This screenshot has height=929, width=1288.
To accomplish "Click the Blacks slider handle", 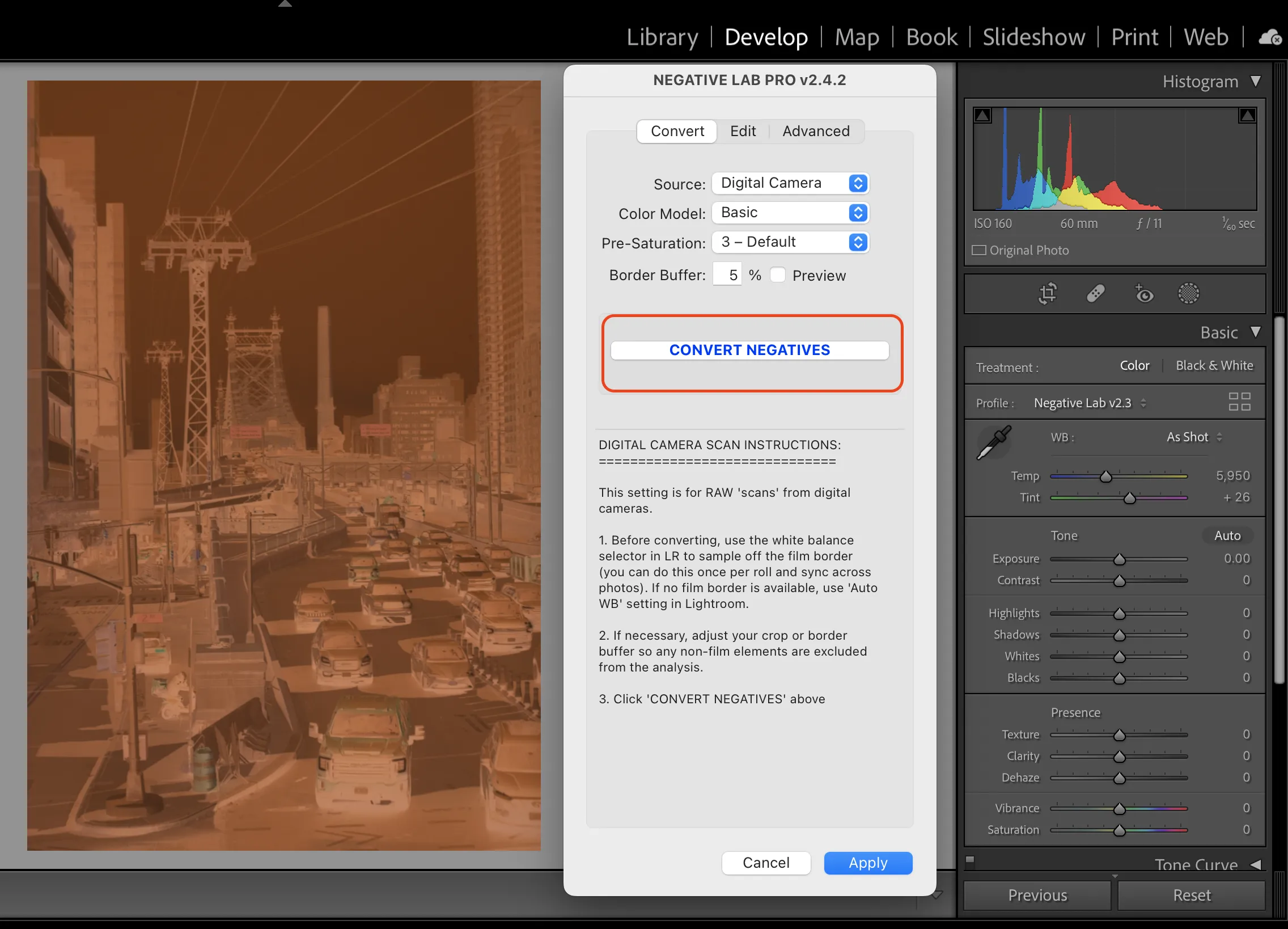I will point(1119,678).
